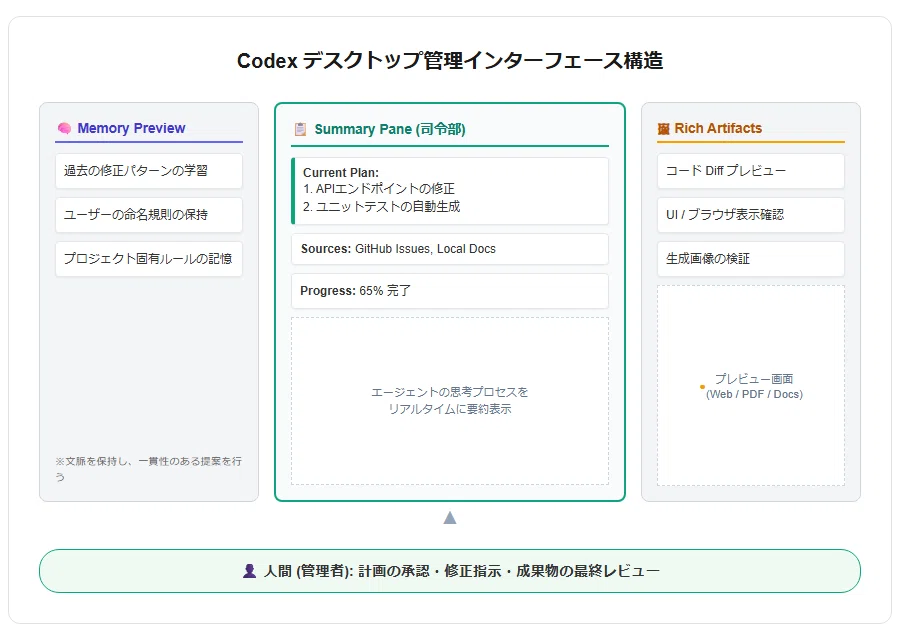Click the リアルタイムに要約表示 text
Screen dimensions: 900x640
click(449, 409)
